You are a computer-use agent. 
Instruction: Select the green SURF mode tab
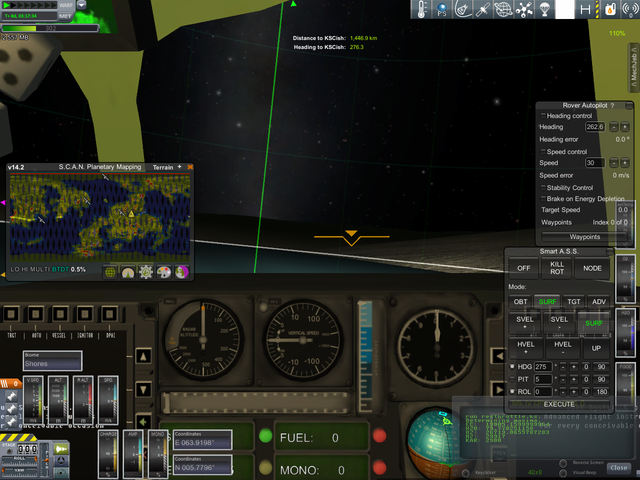tap(547, 302)
